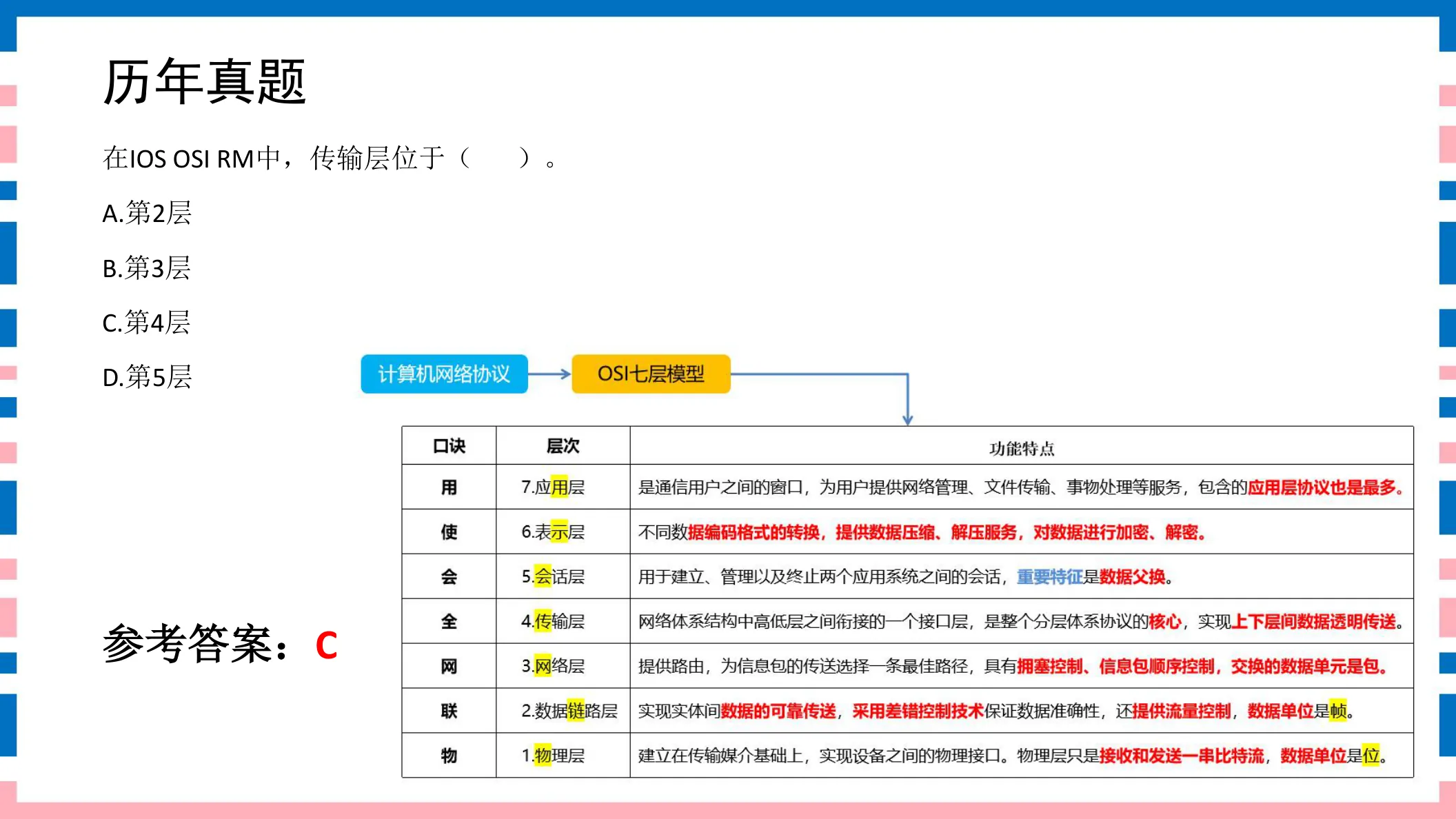Click the description starting 用于建立、管理以及终止
The width and height of the screenshot is (1456, 819).
coord(1022,576)
